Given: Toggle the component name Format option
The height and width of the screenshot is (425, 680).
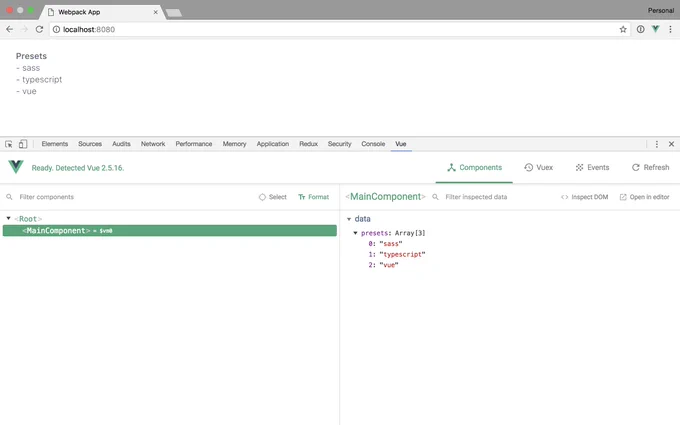Looking at the screenshot, I should pyautogui.click(x=314, y=197).
